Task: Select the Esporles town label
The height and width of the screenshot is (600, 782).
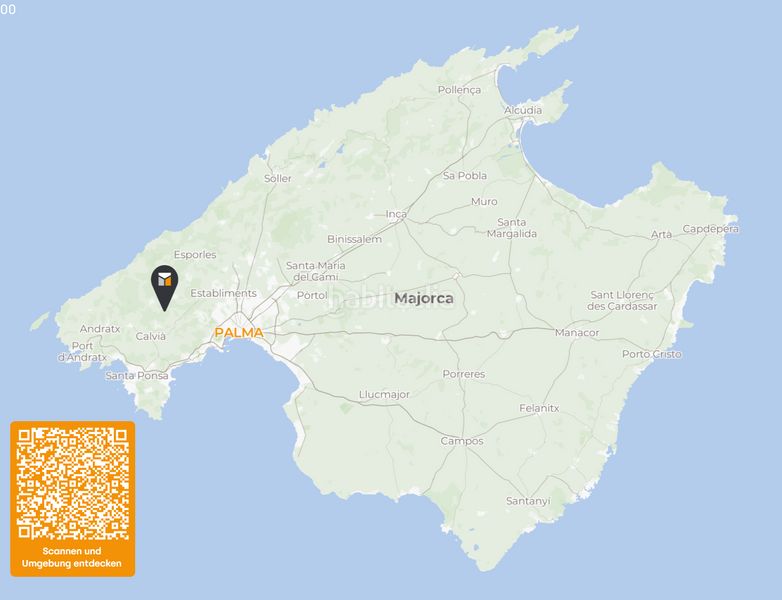Action: coord(195,254)
